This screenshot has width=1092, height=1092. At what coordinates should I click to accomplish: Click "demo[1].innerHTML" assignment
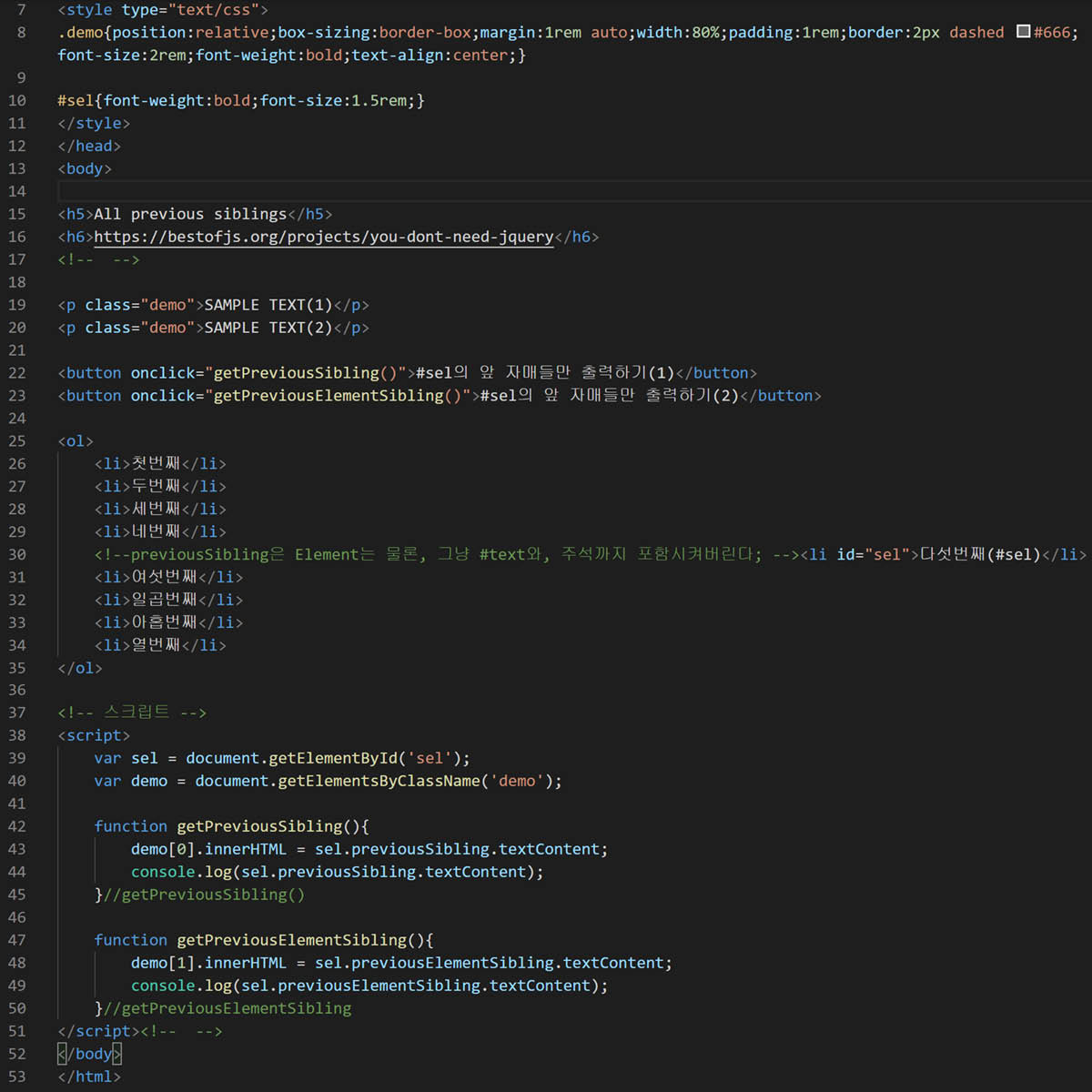[x=208, y=963]
